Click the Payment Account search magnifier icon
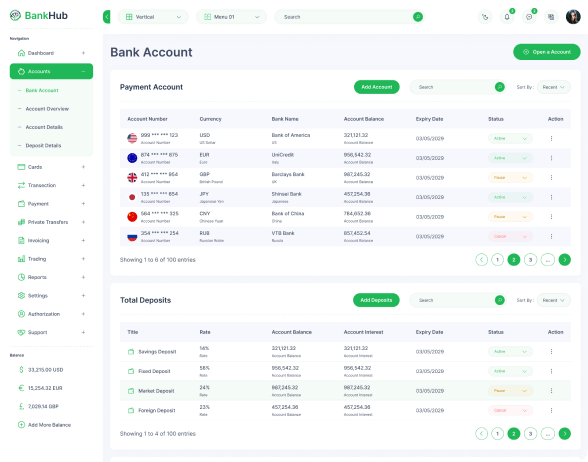Viewport: 588px width, 462px height. click(x=500, y=87)
